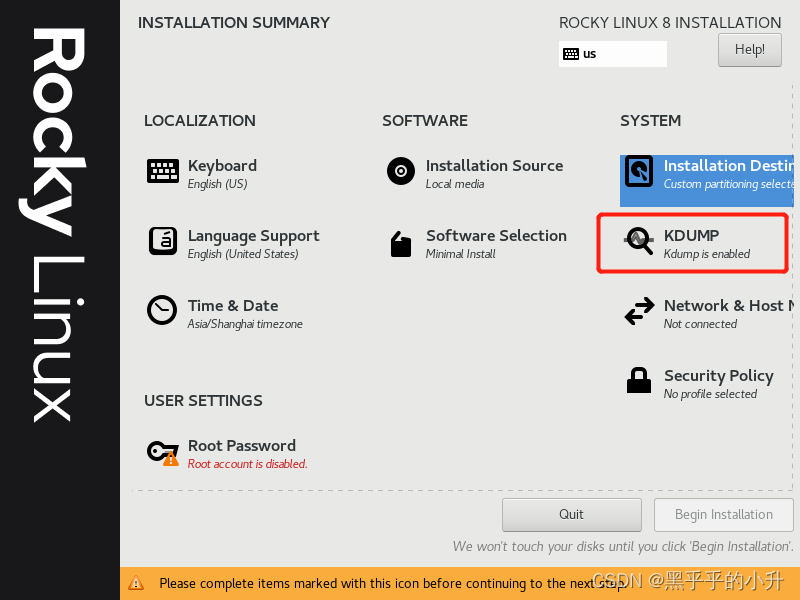
Task: Click 'English (US)' keyboard status text
Action: coord(217,184)
